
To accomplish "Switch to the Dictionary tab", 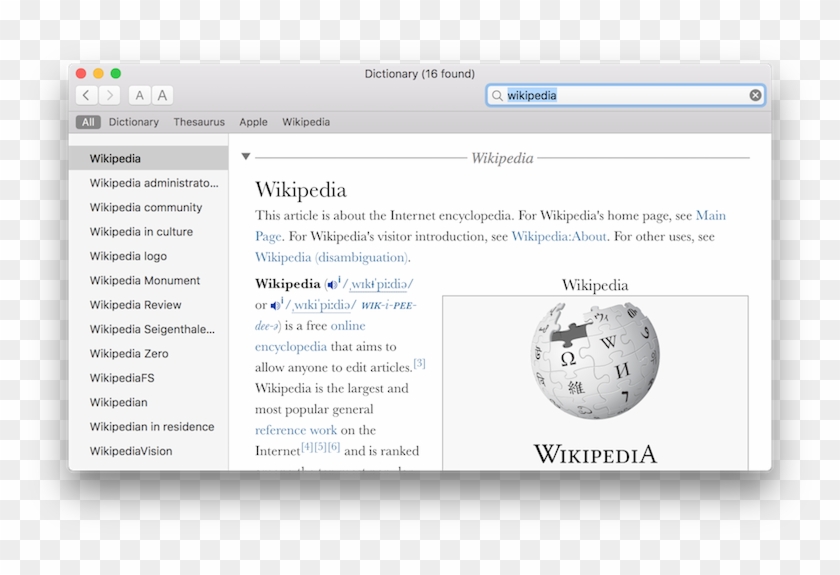I will tap(134, 122).
